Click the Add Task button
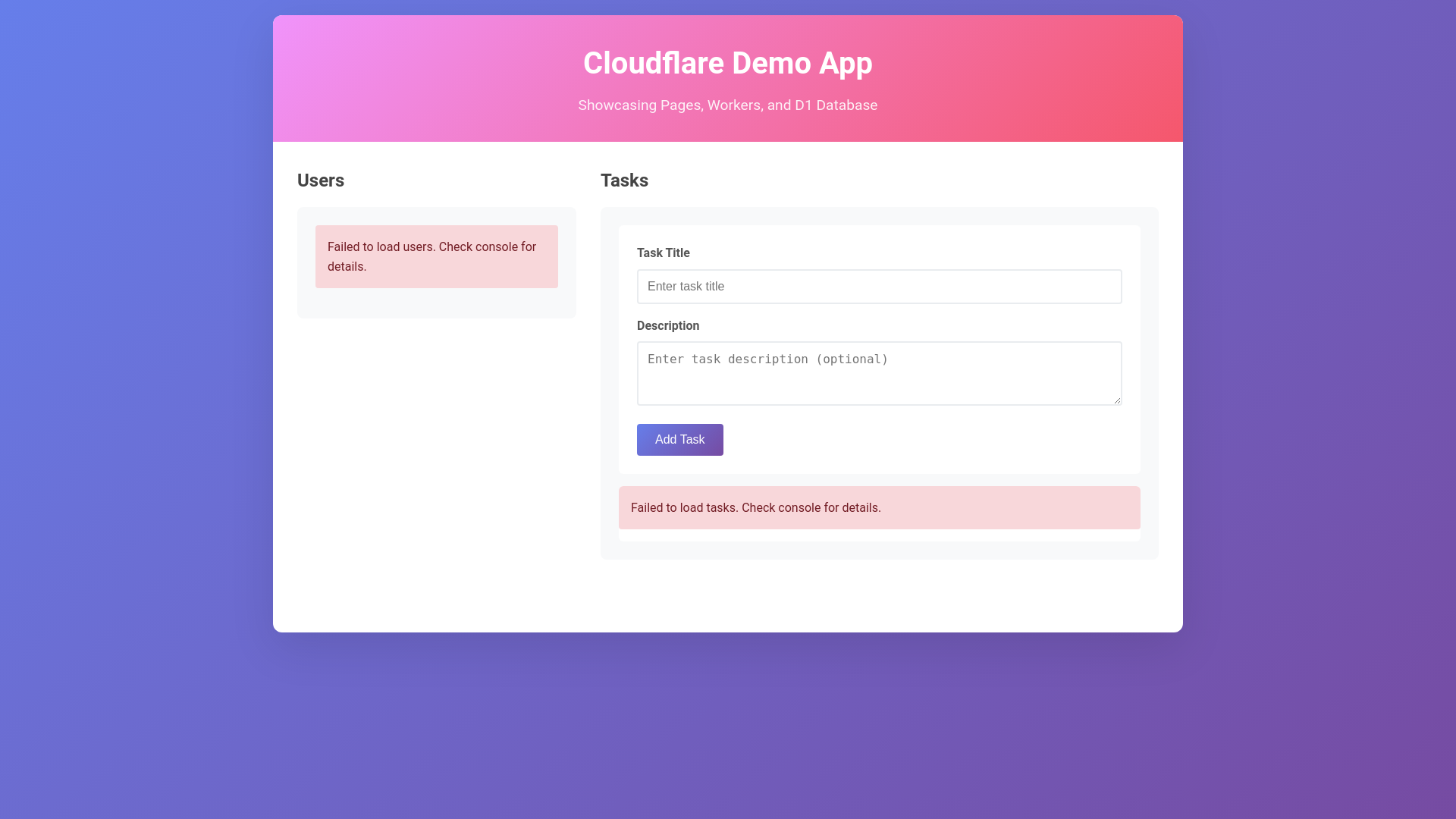The image size is (1456, 819). pyautogui.click(x=679, y=440)
